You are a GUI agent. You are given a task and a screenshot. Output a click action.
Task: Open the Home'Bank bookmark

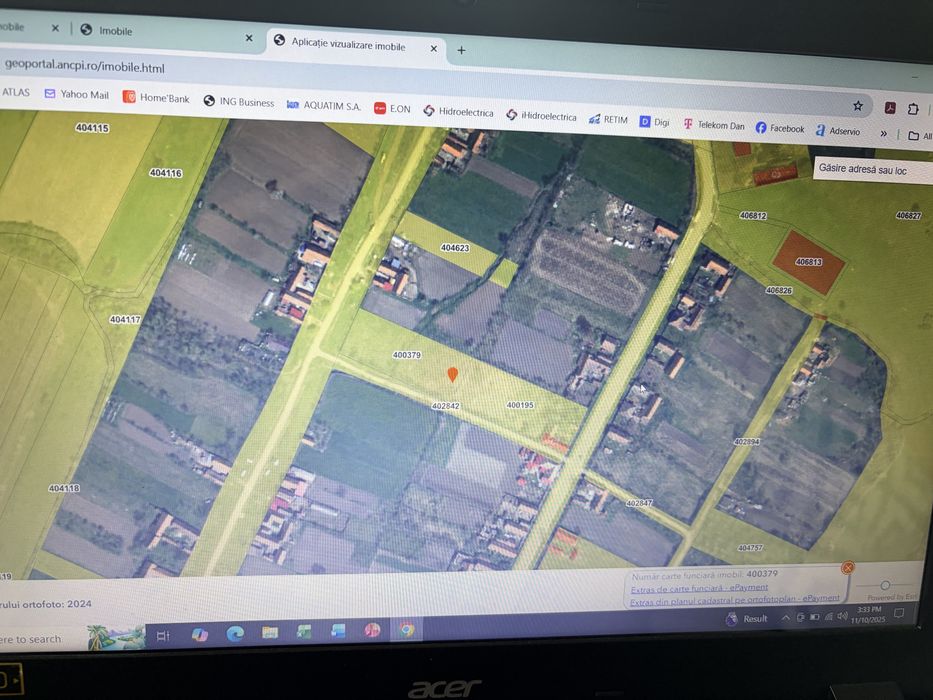(156, 98)
